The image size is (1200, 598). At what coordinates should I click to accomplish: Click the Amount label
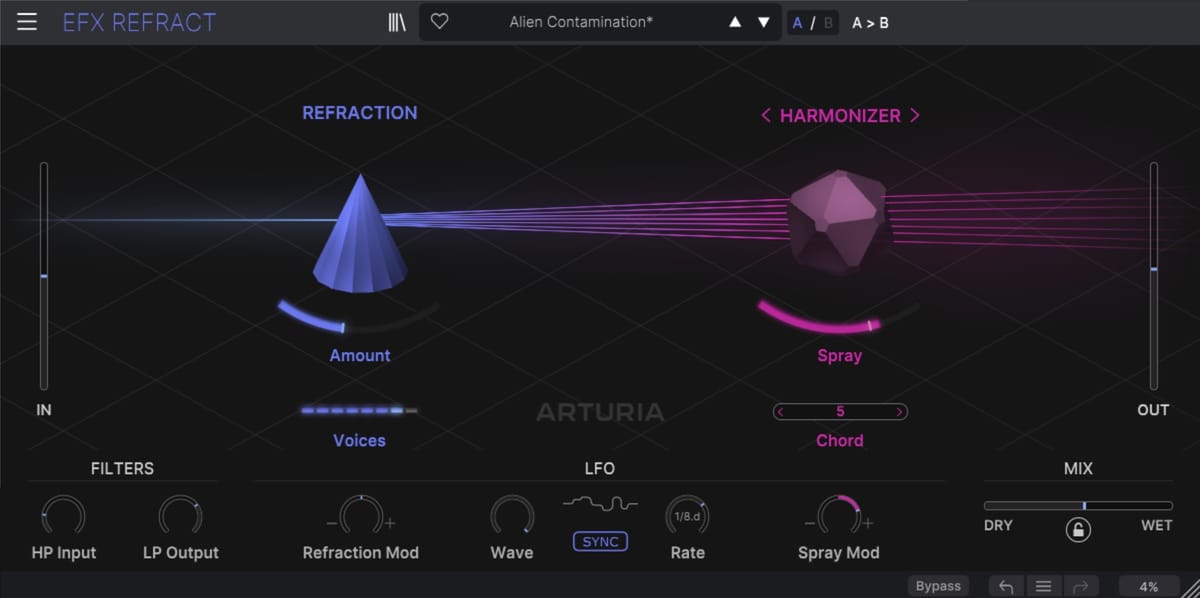(360, 355)
